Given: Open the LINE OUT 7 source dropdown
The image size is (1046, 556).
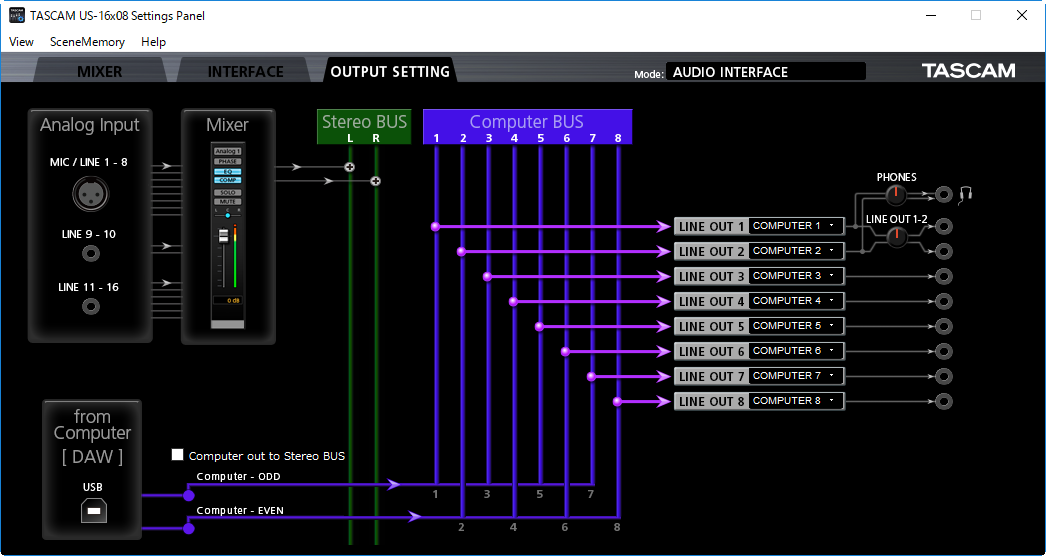Looking at the screenshot, I should tap(797, 376).
